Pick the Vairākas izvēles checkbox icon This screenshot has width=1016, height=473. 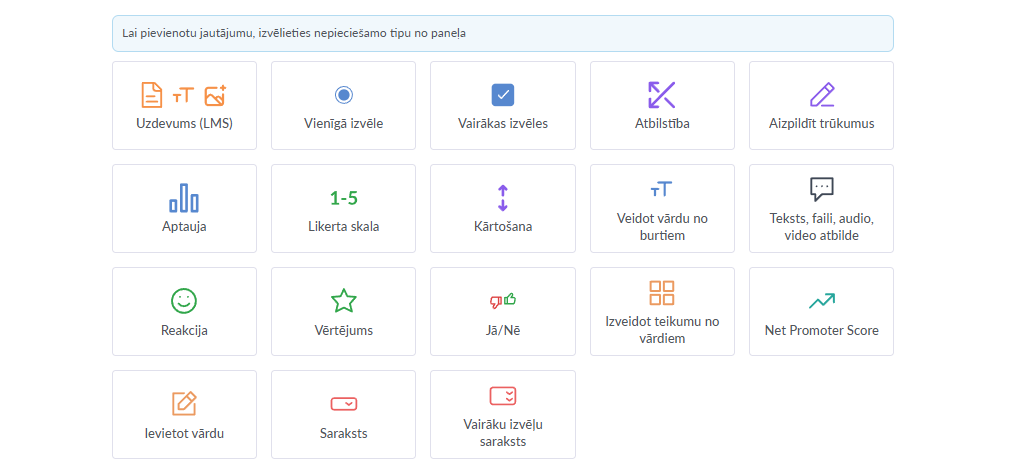(x=503, y=95)
